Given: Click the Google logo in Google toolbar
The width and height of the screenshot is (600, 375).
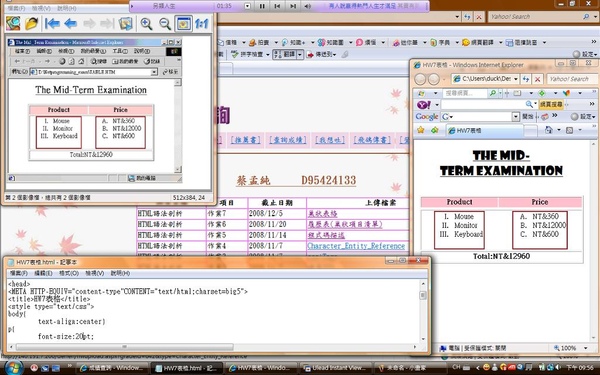Looking at the screenshot, I should [427, 117].
